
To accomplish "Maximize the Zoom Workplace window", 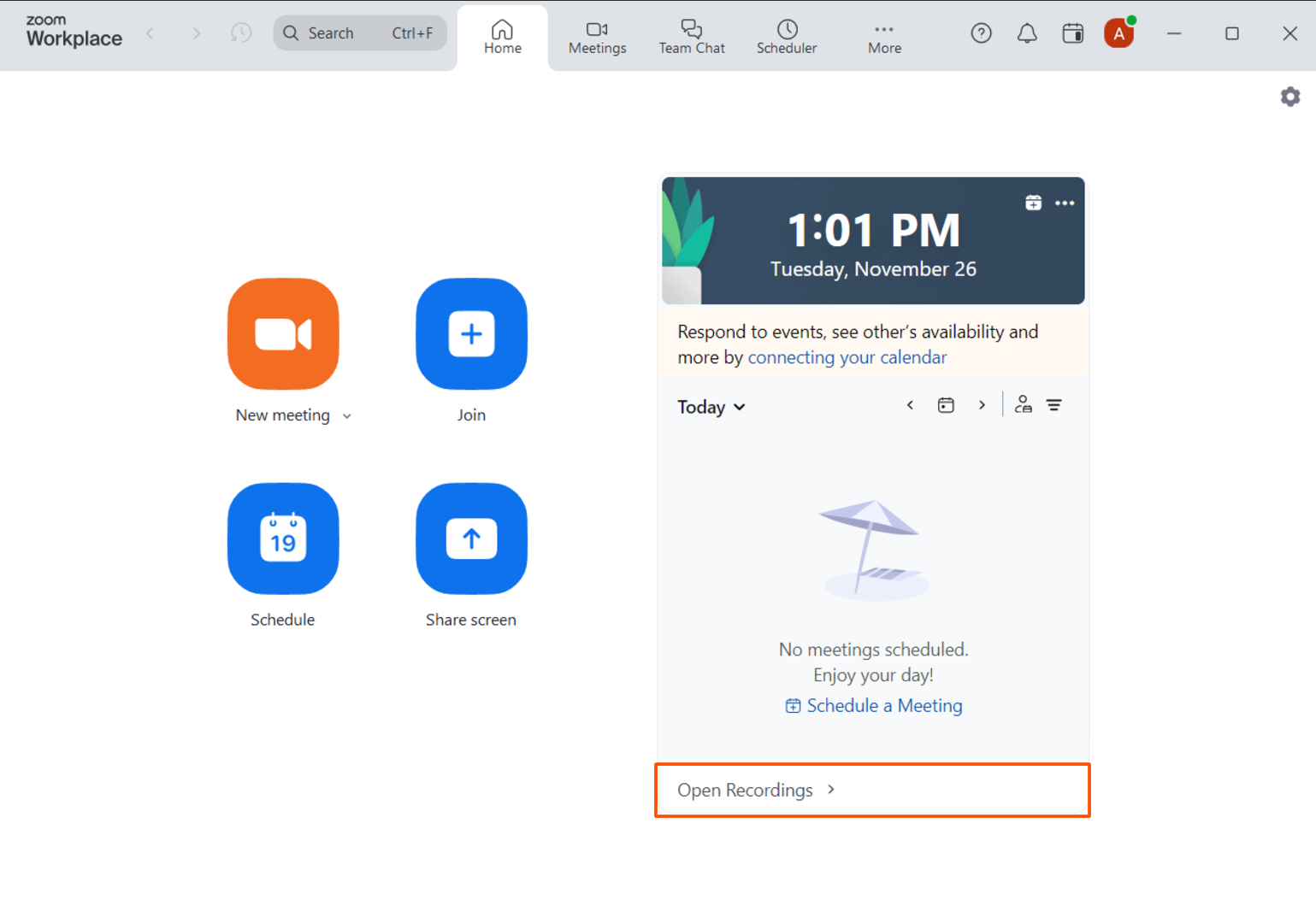I will [1232, 33].
